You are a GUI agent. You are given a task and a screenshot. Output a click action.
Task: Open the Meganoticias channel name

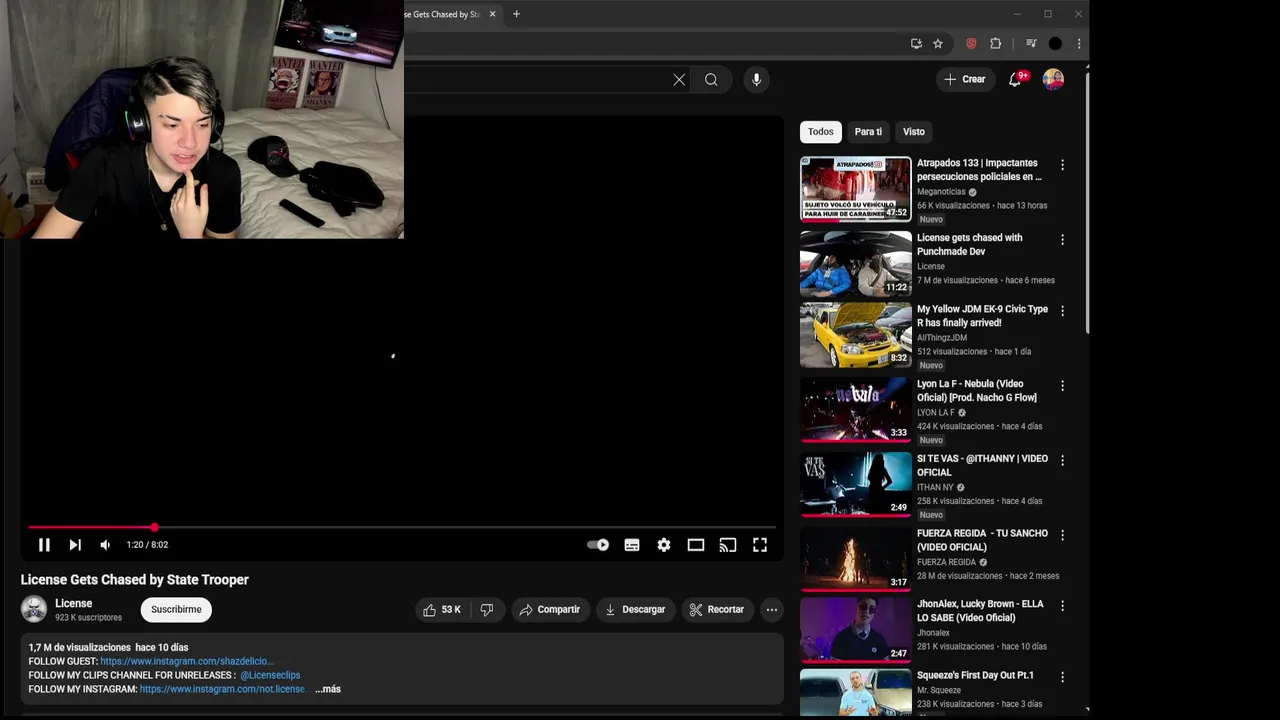point(941,192)
